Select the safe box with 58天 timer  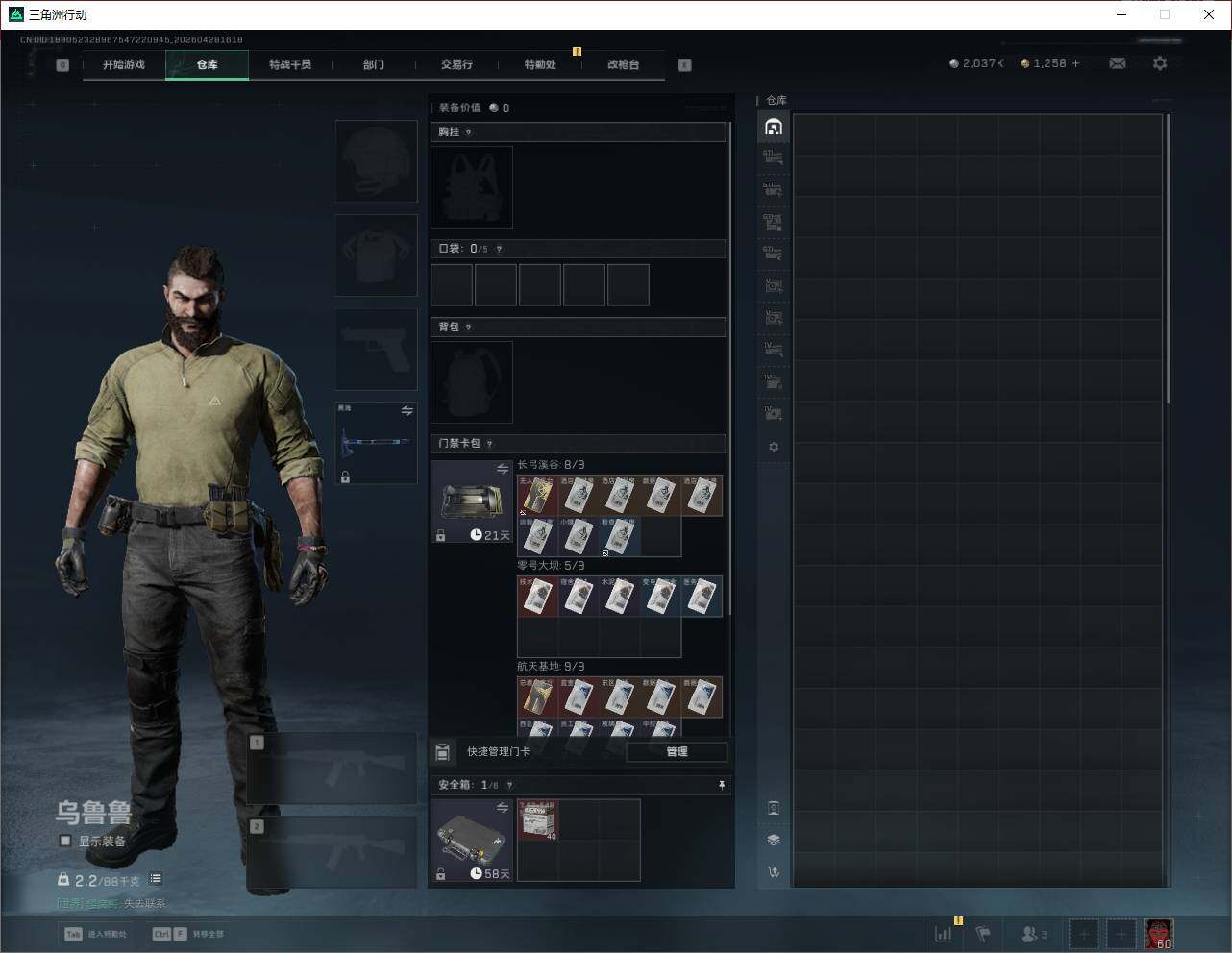click(472, 841)
